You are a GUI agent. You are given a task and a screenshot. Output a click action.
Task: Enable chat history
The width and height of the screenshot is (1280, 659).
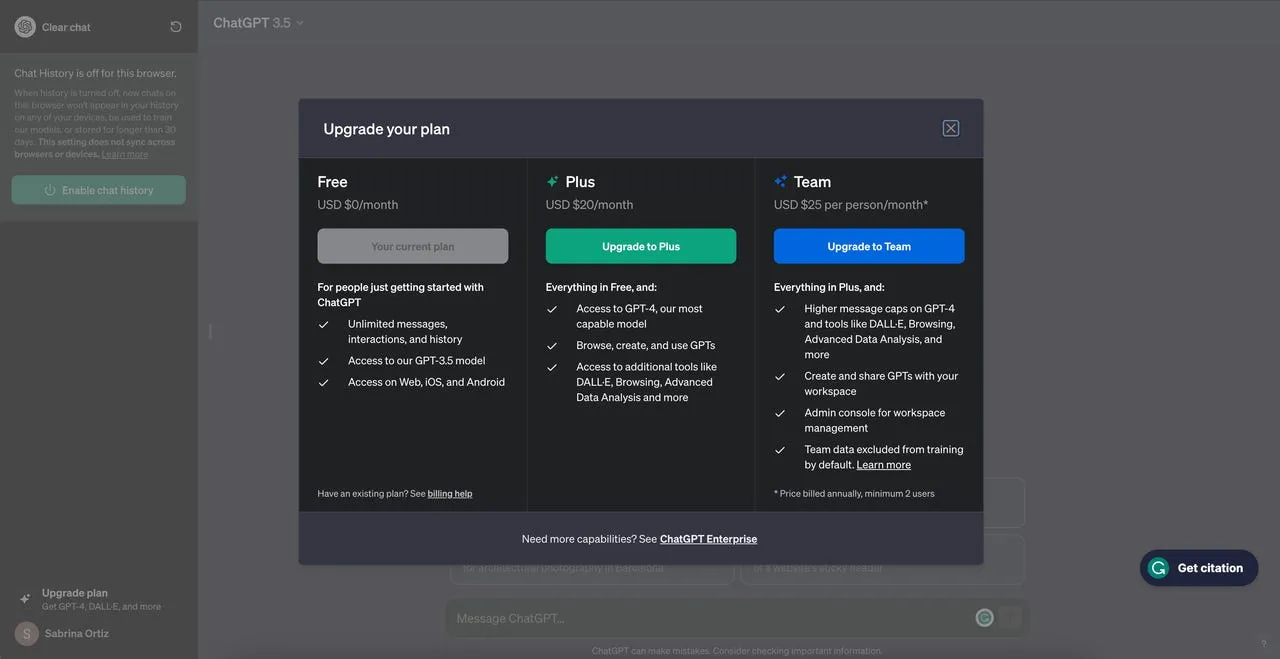pos(98,190)
